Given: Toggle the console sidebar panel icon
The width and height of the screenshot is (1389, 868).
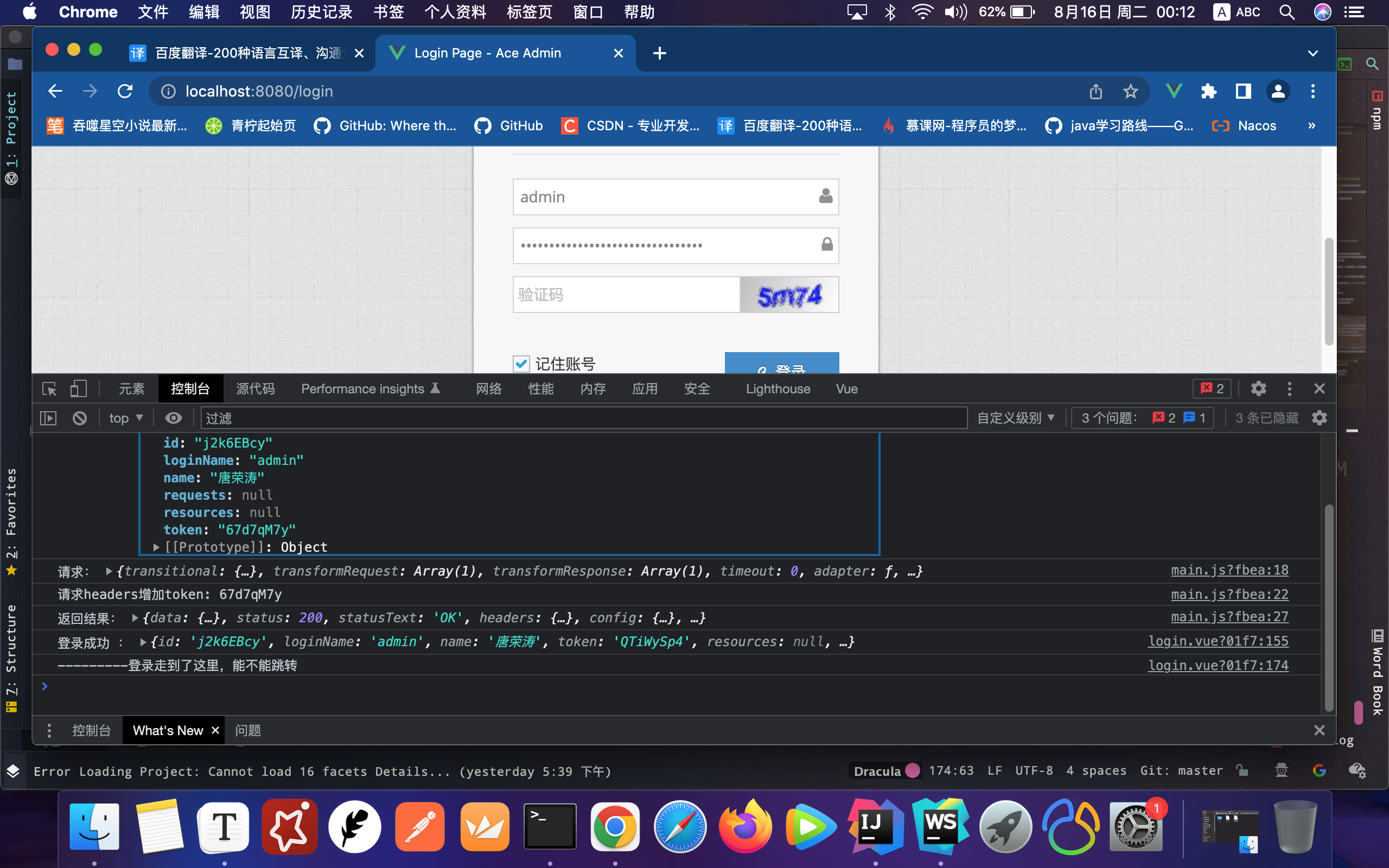Looking at the screenshot, I should point(48,418).
